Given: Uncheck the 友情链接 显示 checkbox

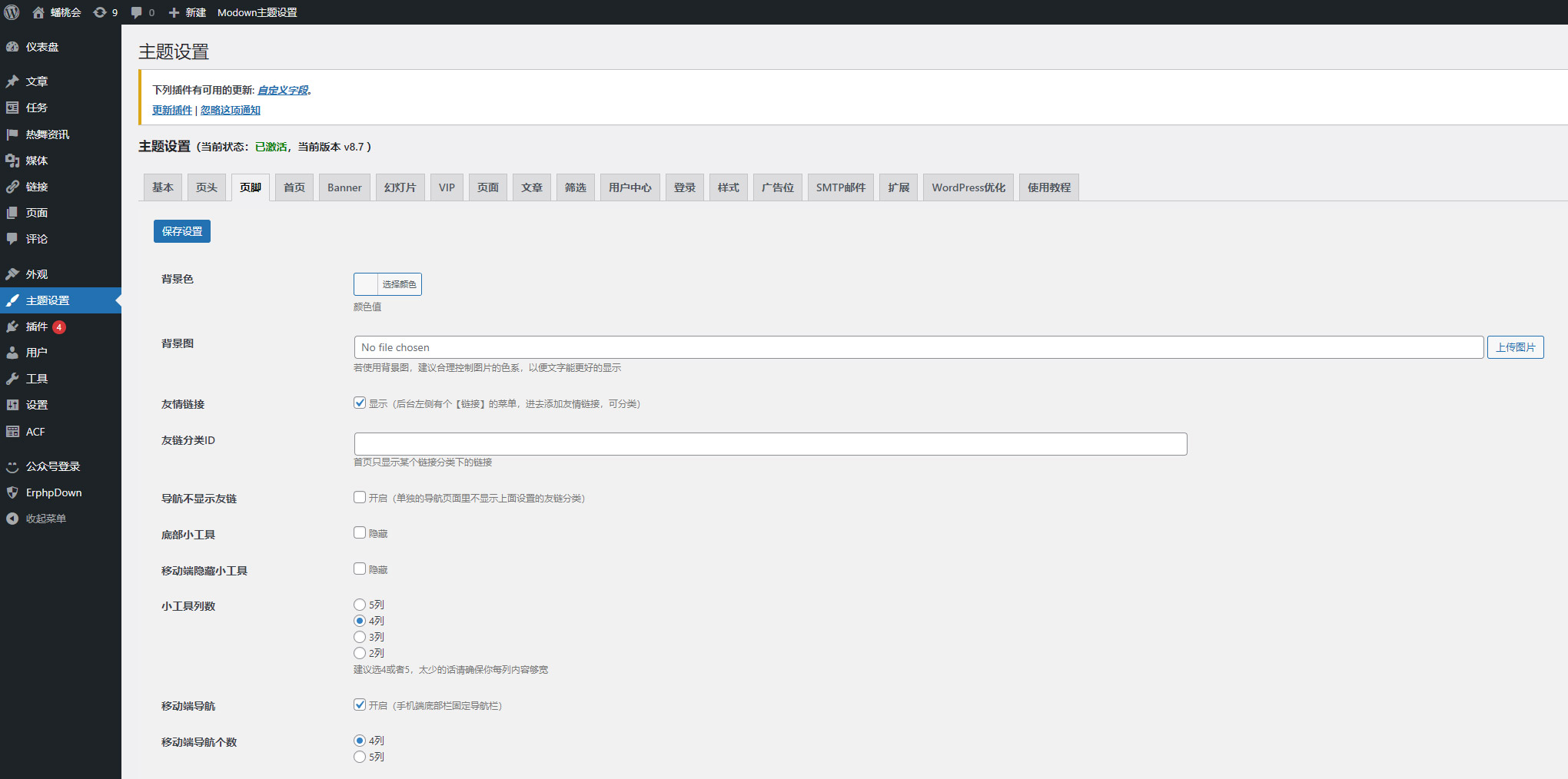Looking at the screenshot, I should click(360, 403).
